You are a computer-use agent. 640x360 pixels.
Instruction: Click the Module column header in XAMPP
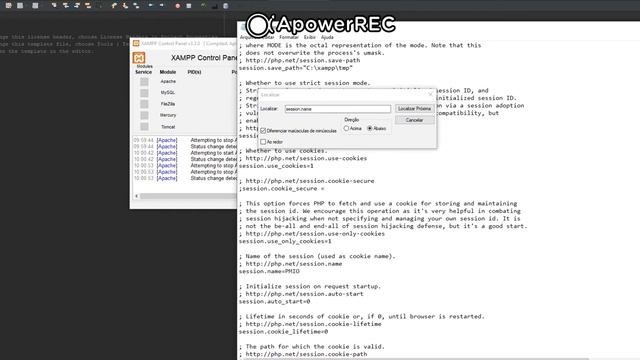[167, 72]
